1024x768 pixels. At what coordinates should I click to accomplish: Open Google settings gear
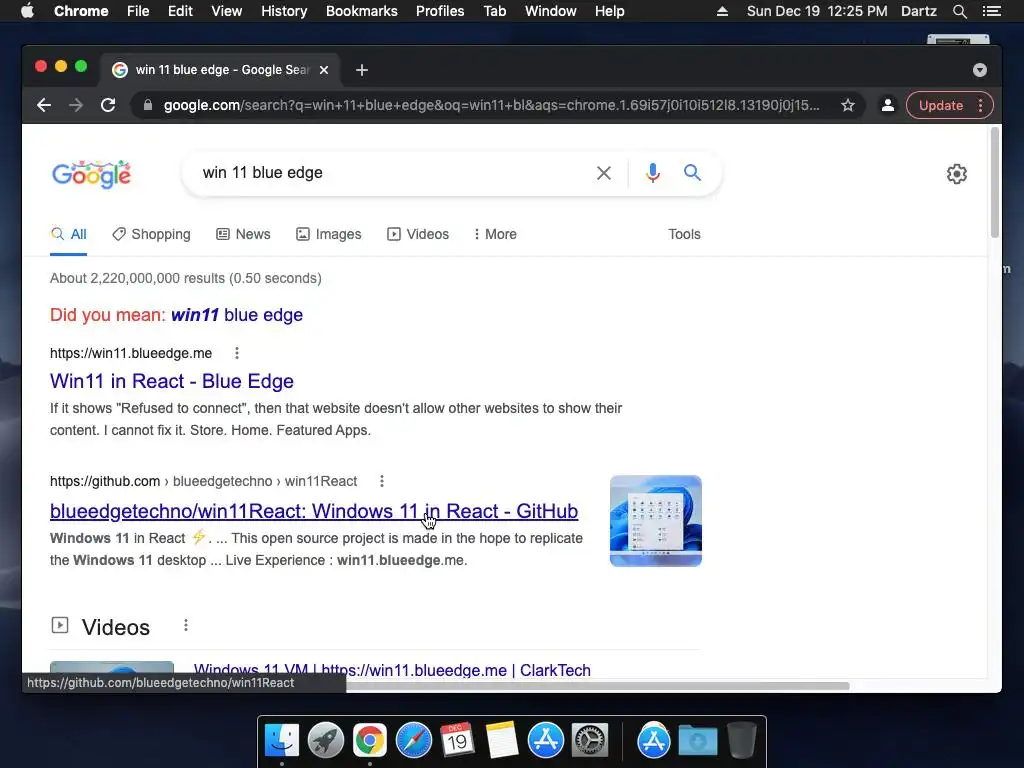[x=957, y=174]
